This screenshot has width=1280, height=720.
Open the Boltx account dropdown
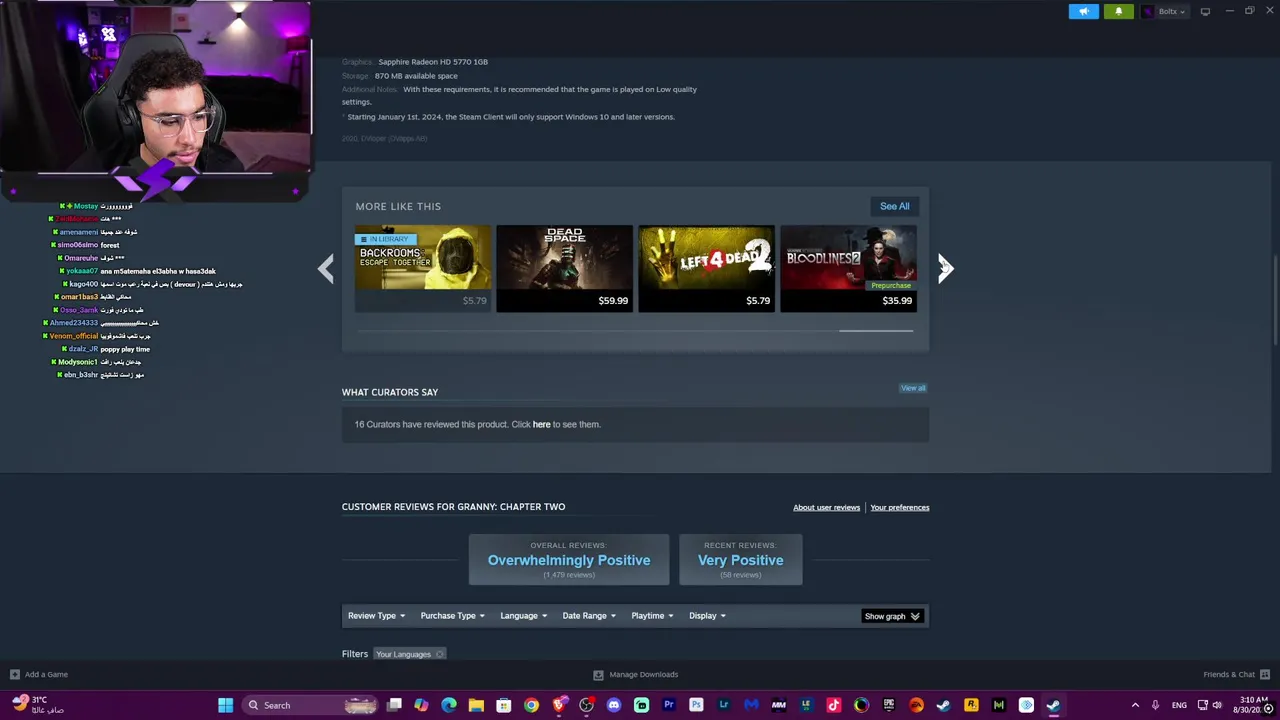[1164, 11]
